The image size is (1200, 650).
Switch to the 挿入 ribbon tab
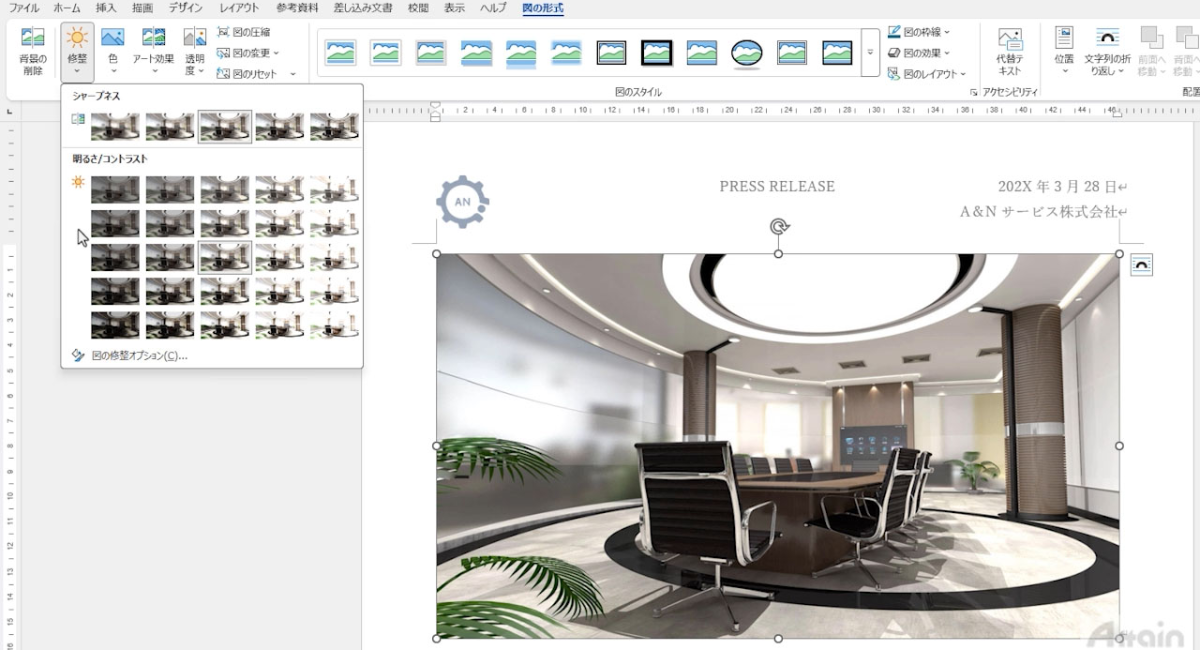pos(106,8)
